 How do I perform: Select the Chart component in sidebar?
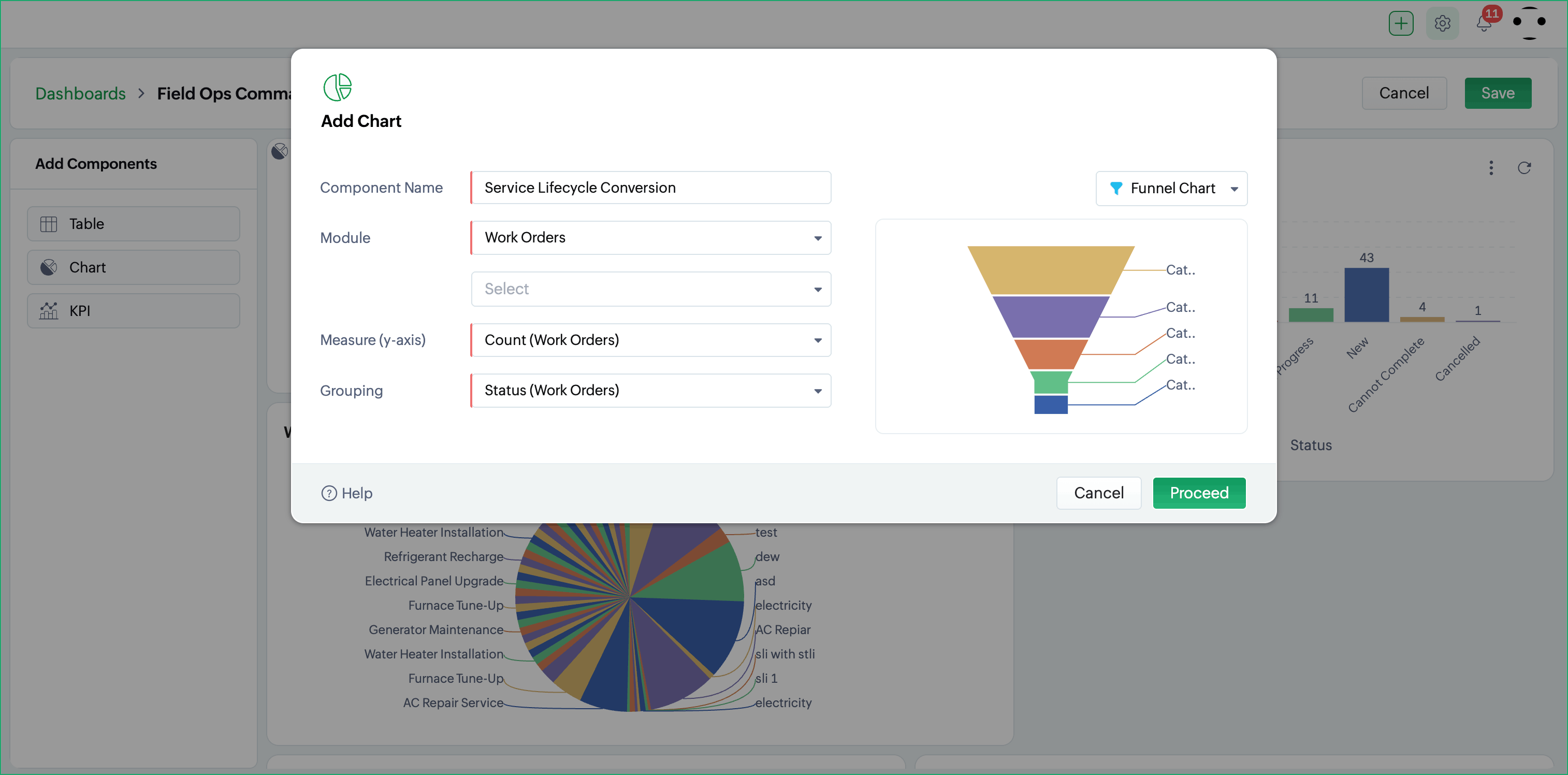pyautogui.click(x=133, y=267)
